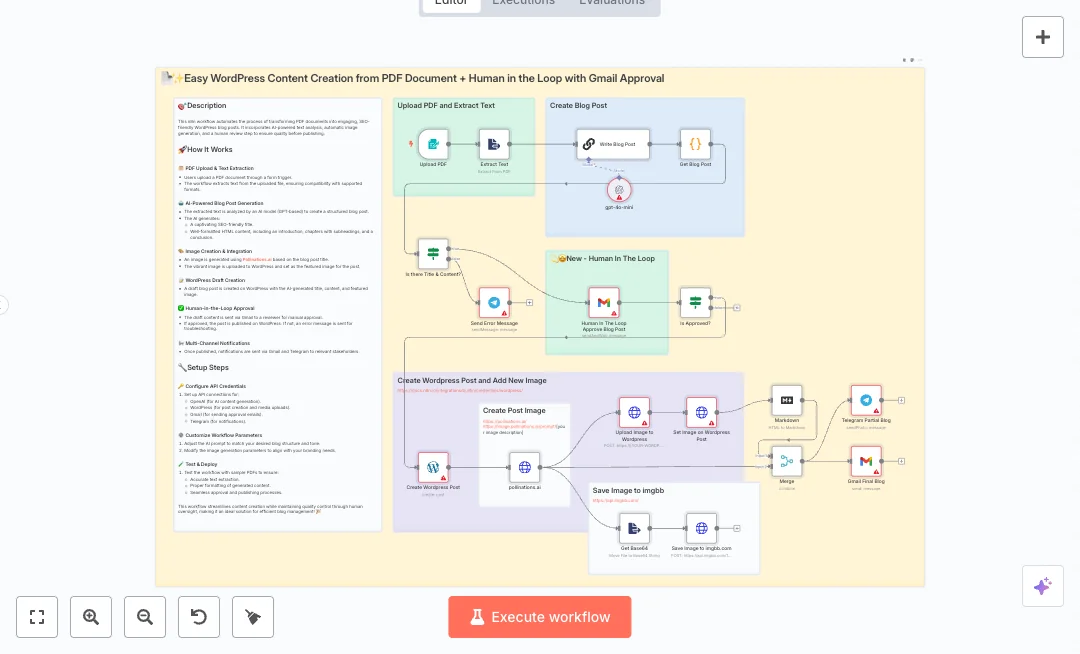The height and width of the screenshot is (654, 1080).
Task: Click the zoom to fit canvas button
Action: pos(37,617)
